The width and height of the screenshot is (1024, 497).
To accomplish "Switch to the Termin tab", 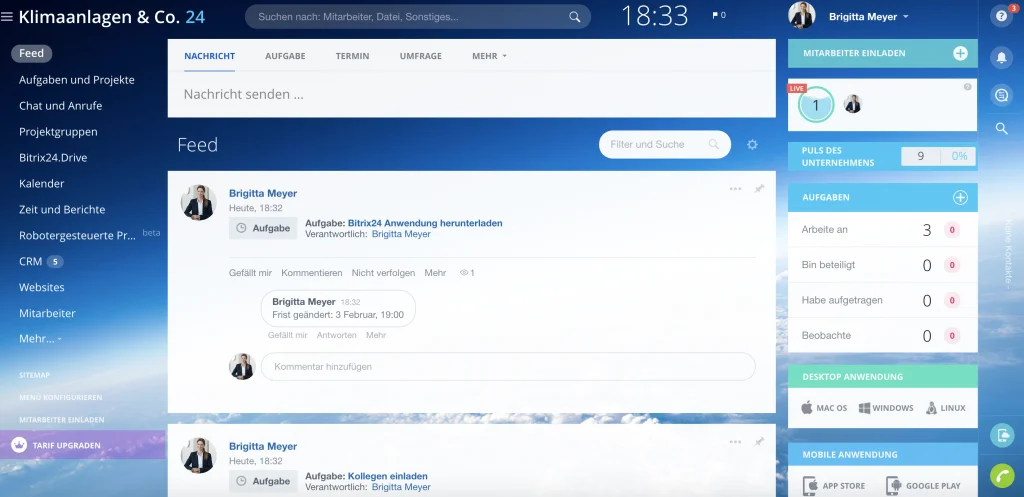I will coord(353,56).
